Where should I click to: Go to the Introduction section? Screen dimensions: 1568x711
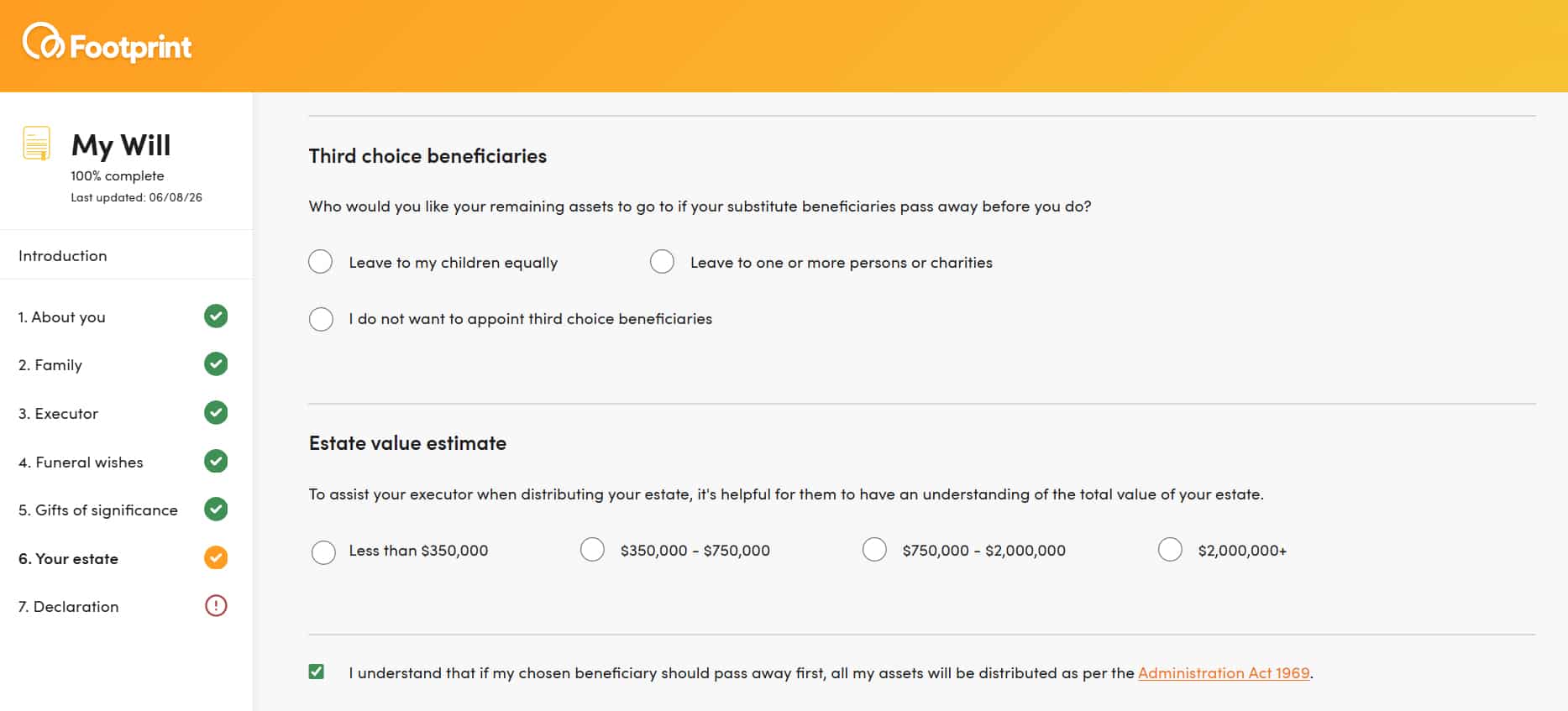pos(63,256)
